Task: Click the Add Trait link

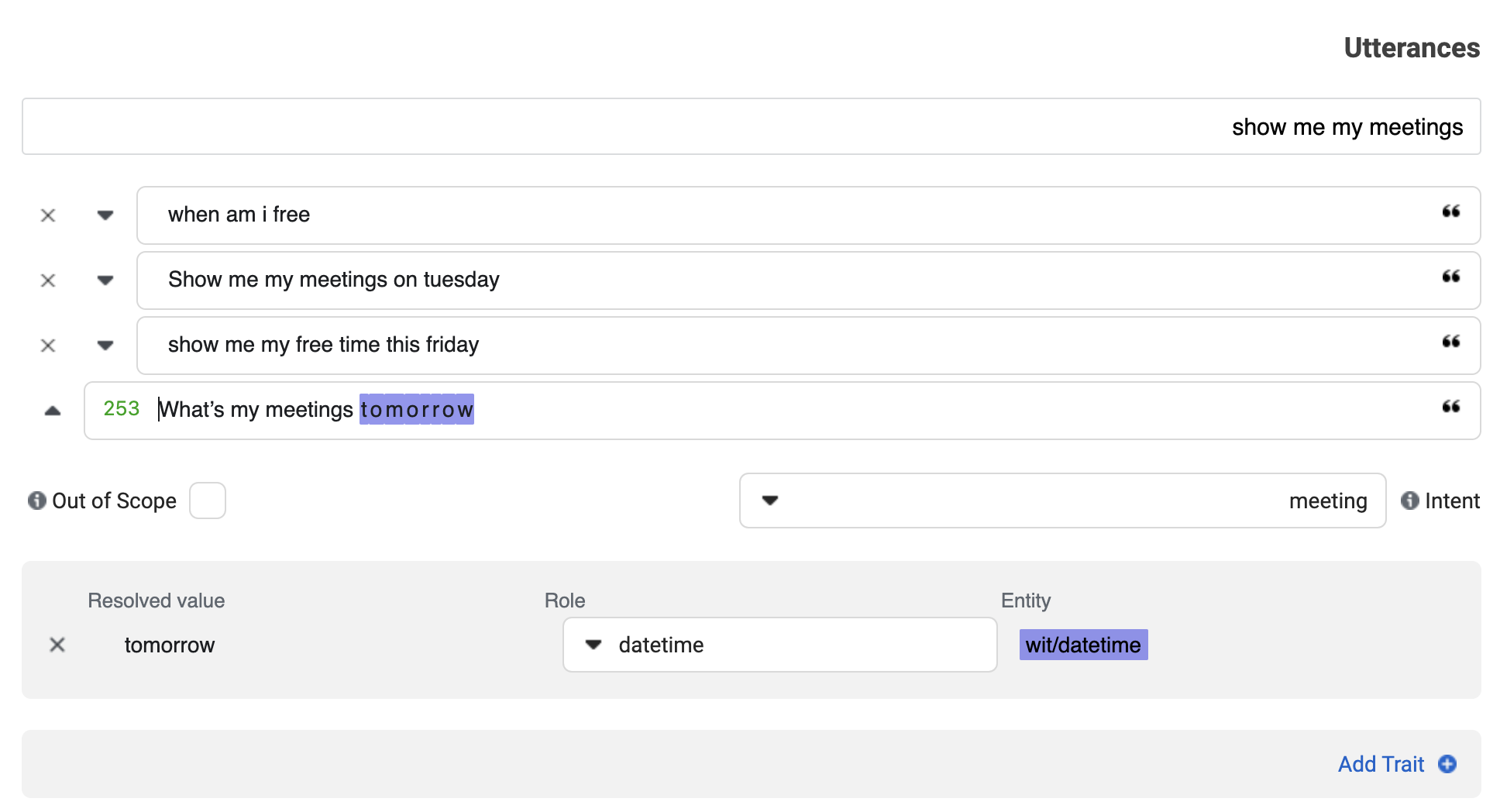Action: point(1381,764)
